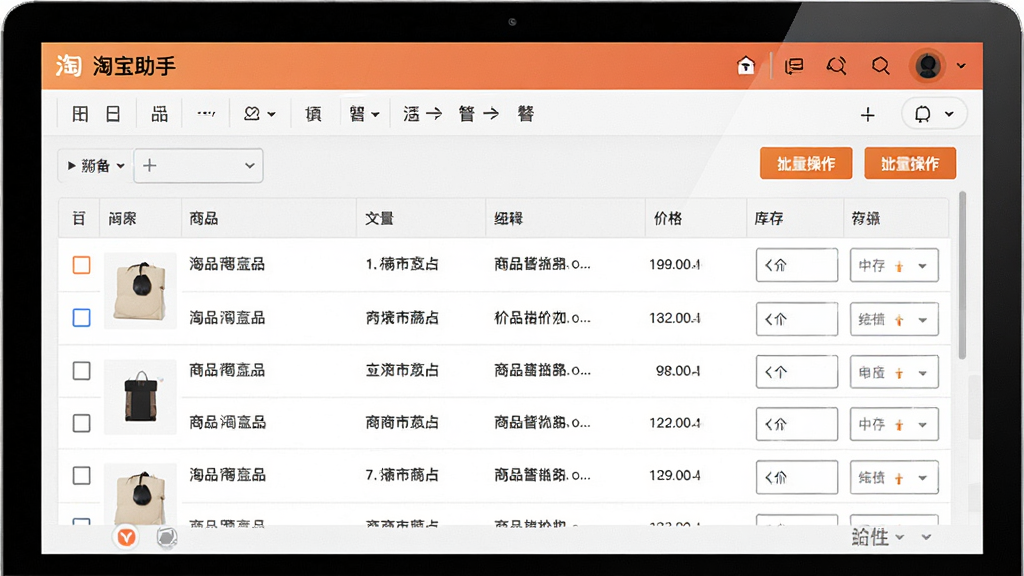This screenshot has width=1024, height=576.
Task: Open the ellipsis more-options toolbar icon
Action: [206, 114]
